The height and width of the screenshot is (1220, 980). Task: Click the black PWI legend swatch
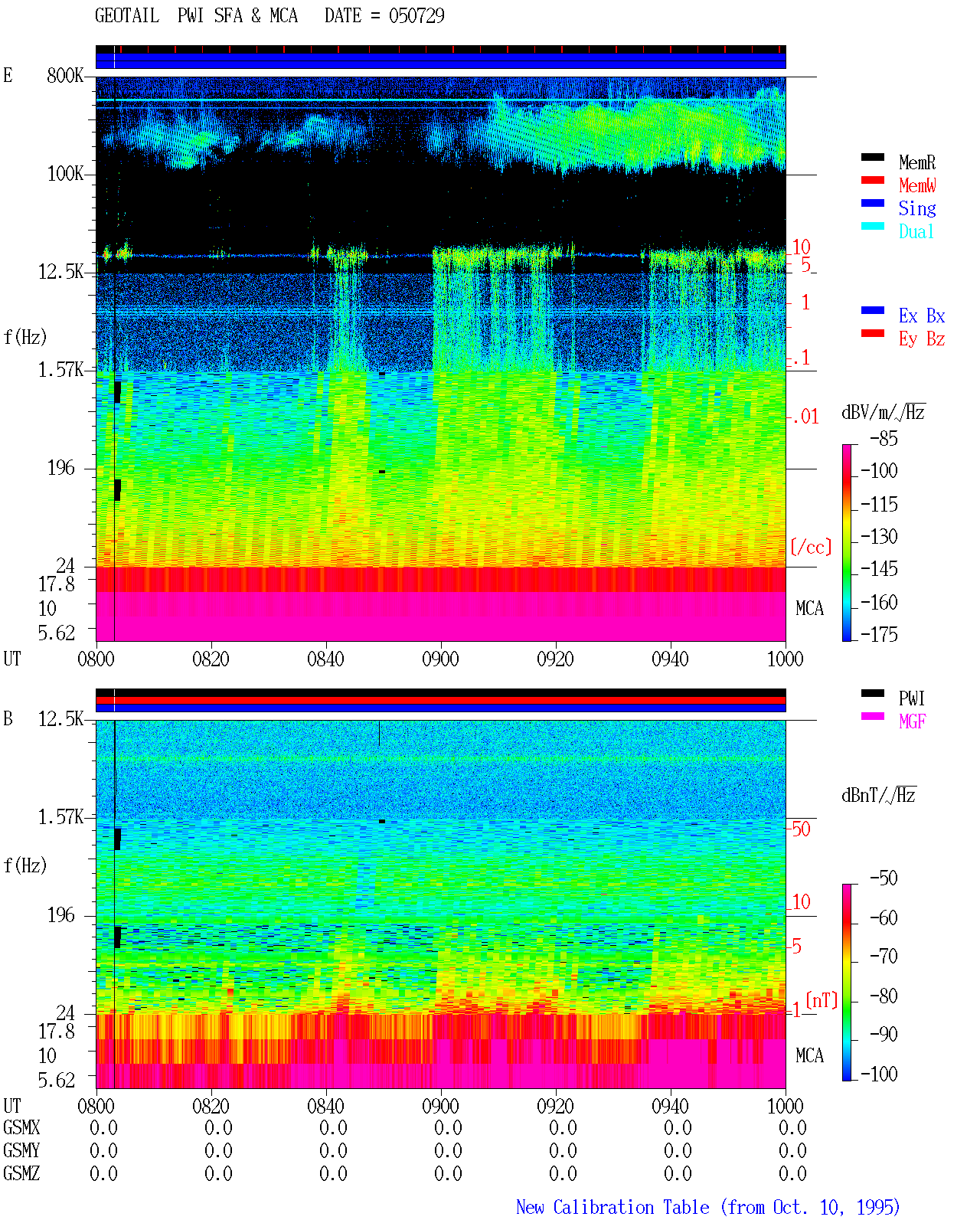873,693
